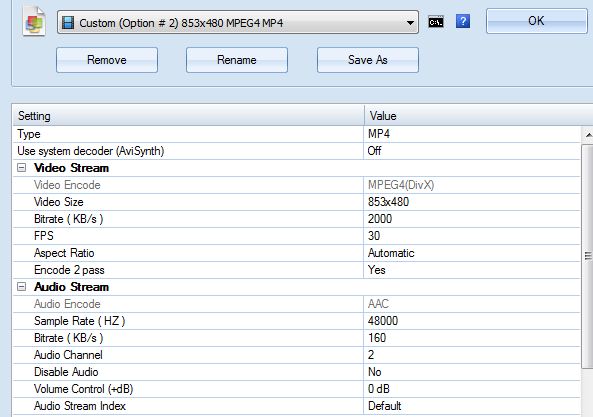This screenshot has width=593, height=417.
Task: Select Volume Control value 0 dB
Action: (x=379, y=389)
